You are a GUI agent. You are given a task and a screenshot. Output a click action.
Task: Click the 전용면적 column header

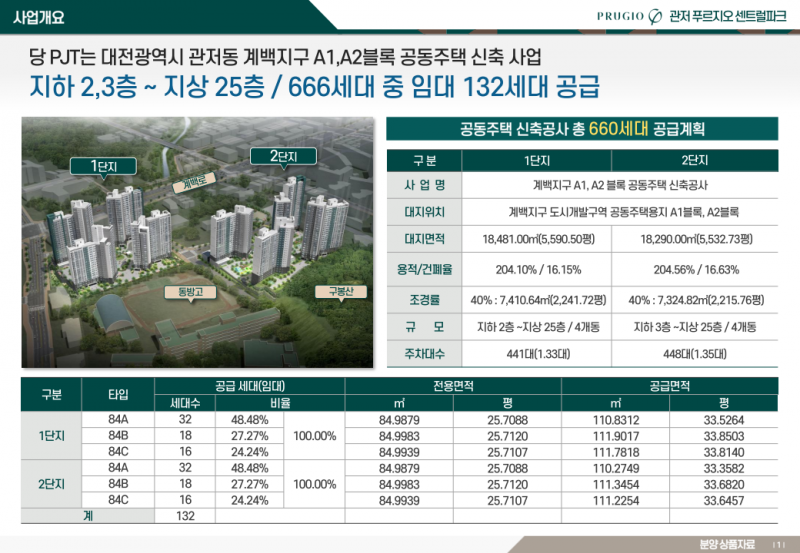coord(452,385)
